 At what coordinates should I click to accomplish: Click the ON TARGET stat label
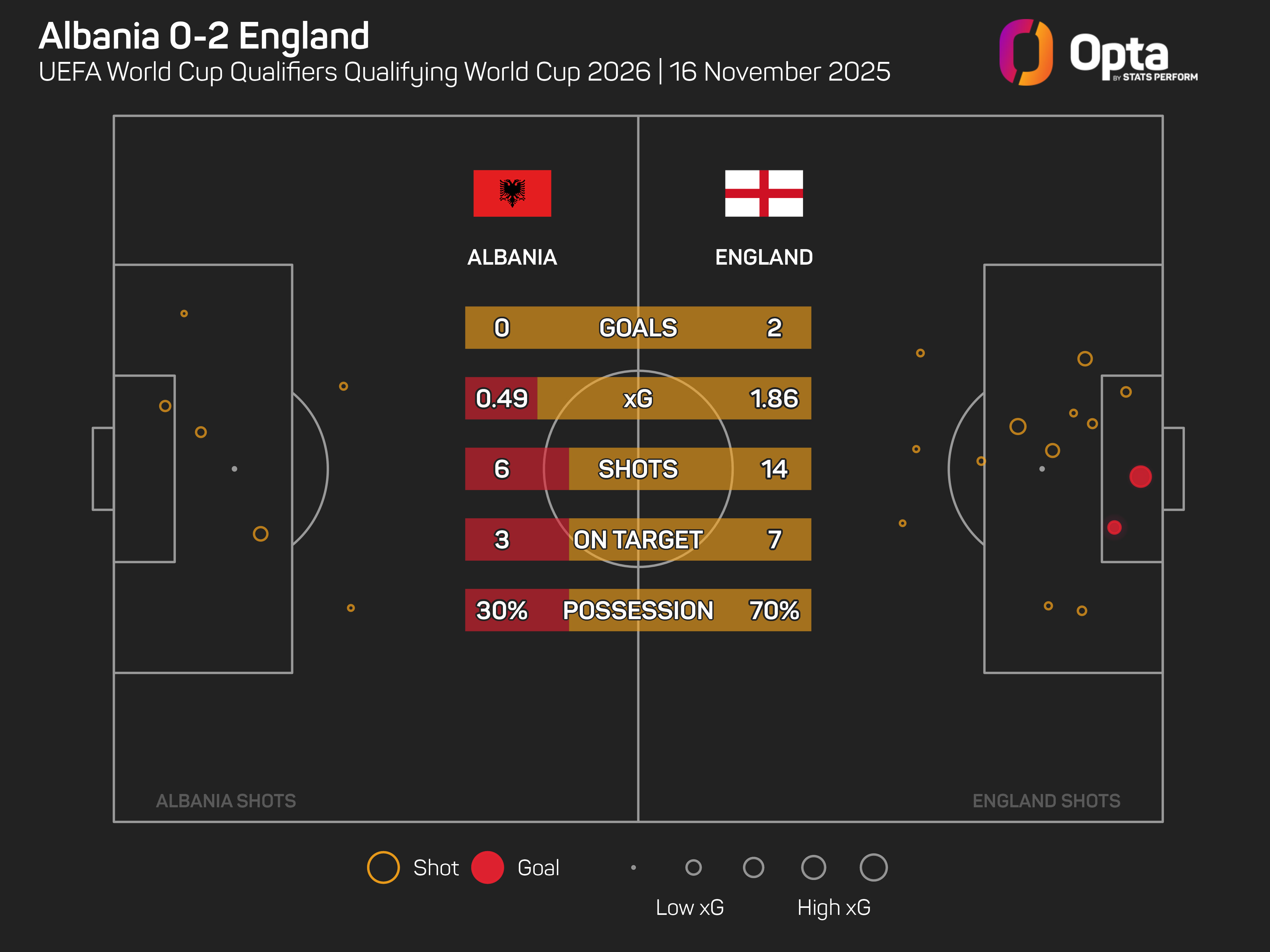click(638, 539)
